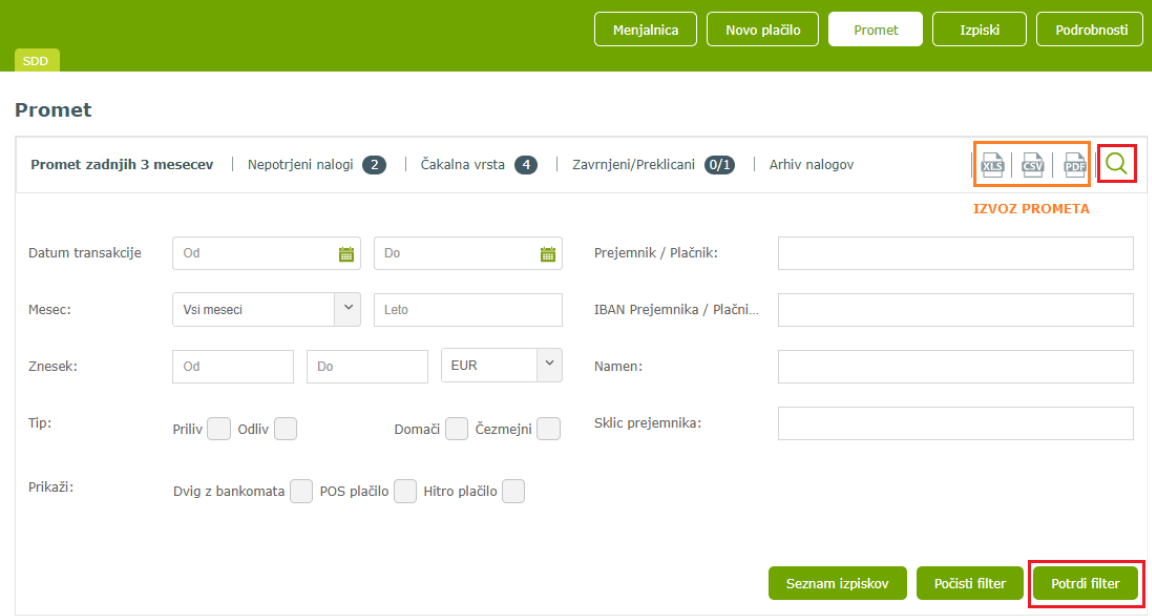Image resolution: width=1152 pixels, height=616 pixels.
Task: Open the Novo plačilo tab
Action: pyautogui.click(x=763, y=30)
